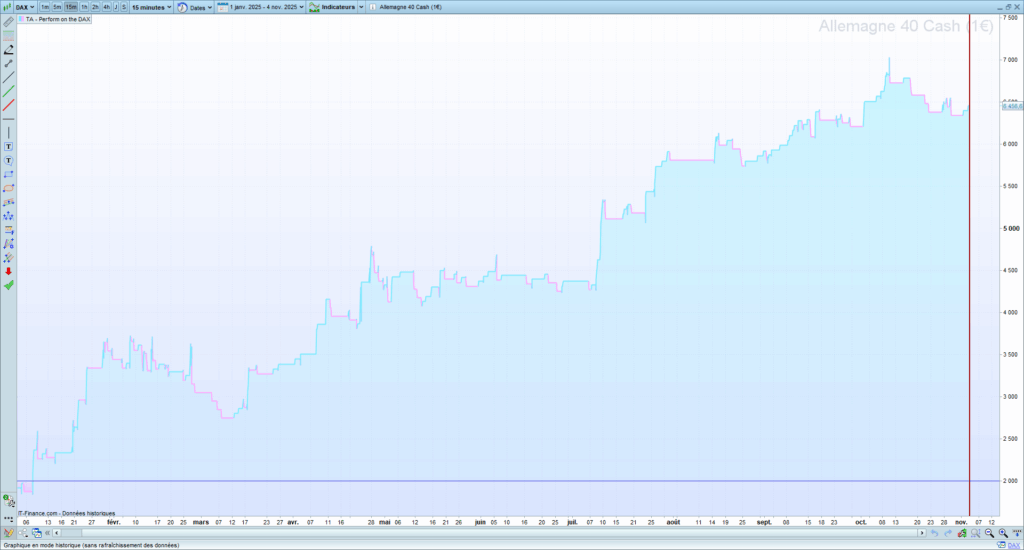This screenshot has width=1024, height=550.
Task: Open the DAX instrument dropdown
Action: [x=24, y=7]
